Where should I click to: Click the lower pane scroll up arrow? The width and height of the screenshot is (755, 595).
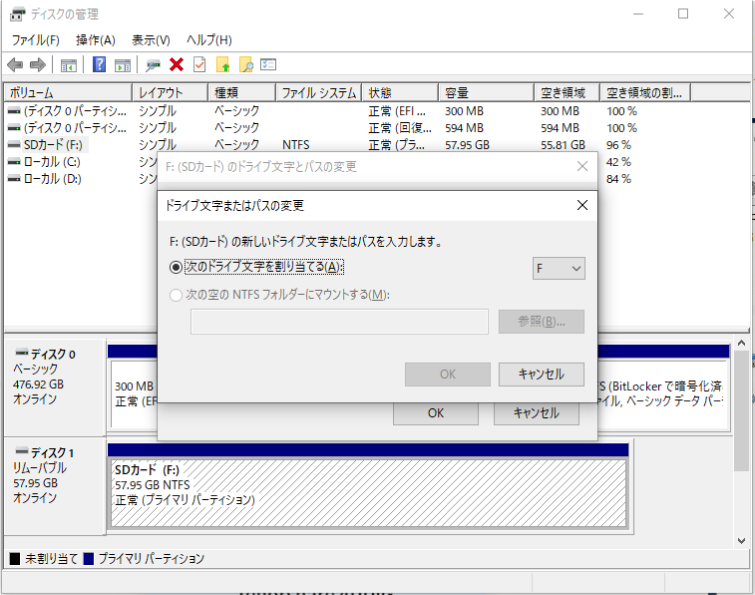(741, 343)
